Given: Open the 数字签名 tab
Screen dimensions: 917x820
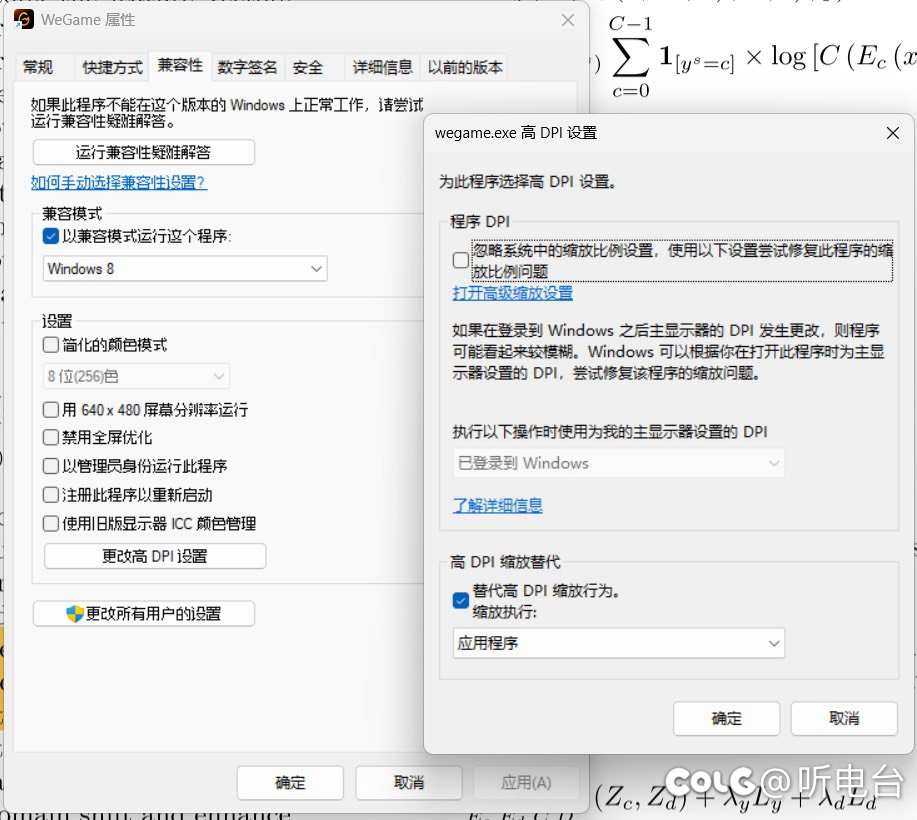Looking at the screenshot, I should pyautogui.click(x=247, y=67).
